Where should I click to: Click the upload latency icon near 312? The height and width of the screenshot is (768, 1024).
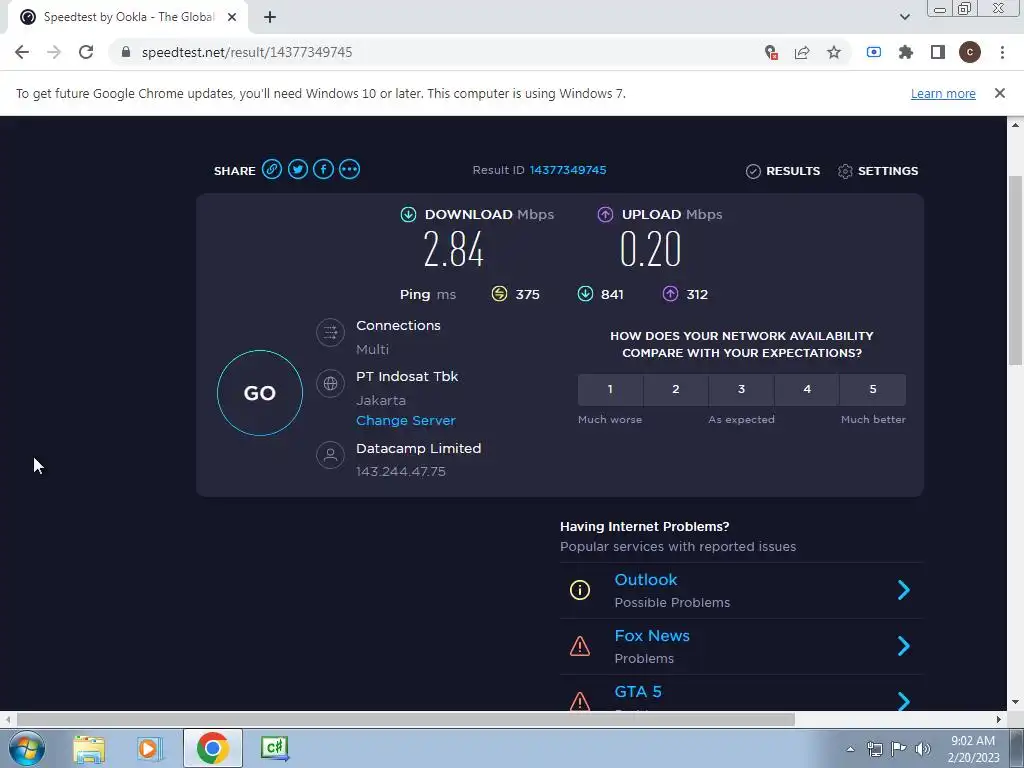670,294
